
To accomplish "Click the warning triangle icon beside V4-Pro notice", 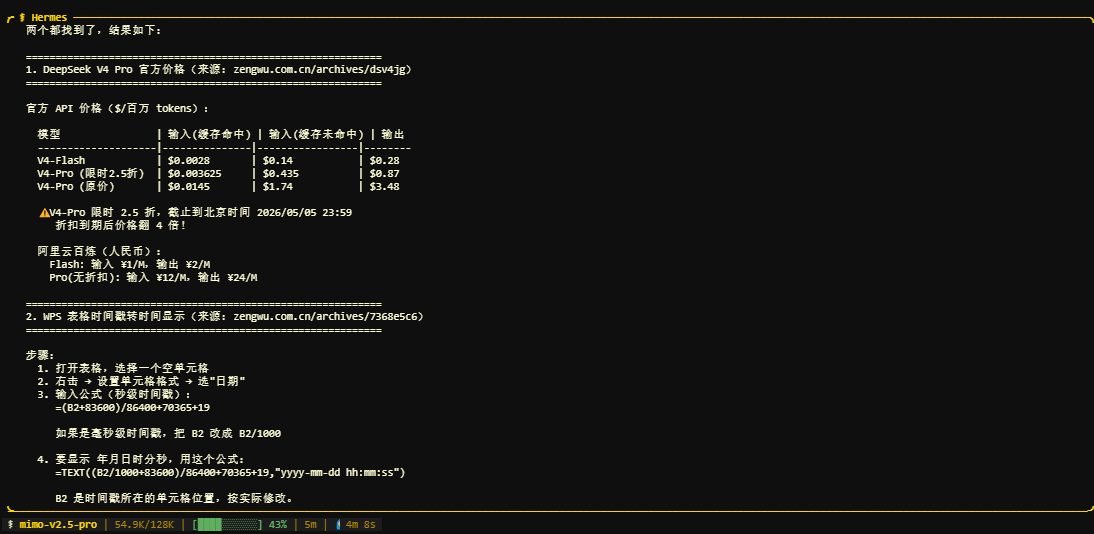I will pyautogui.click(x=44, y=212).
